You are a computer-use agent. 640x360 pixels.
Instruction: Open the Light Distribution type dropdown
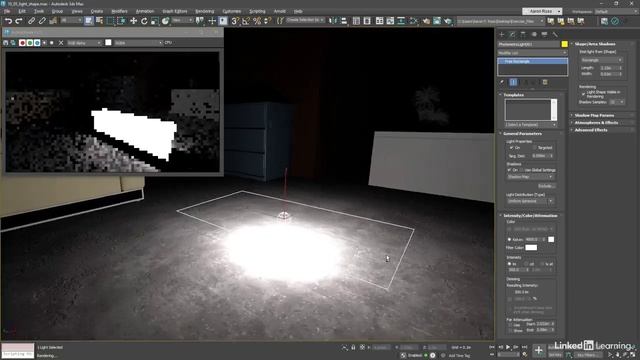530,201
